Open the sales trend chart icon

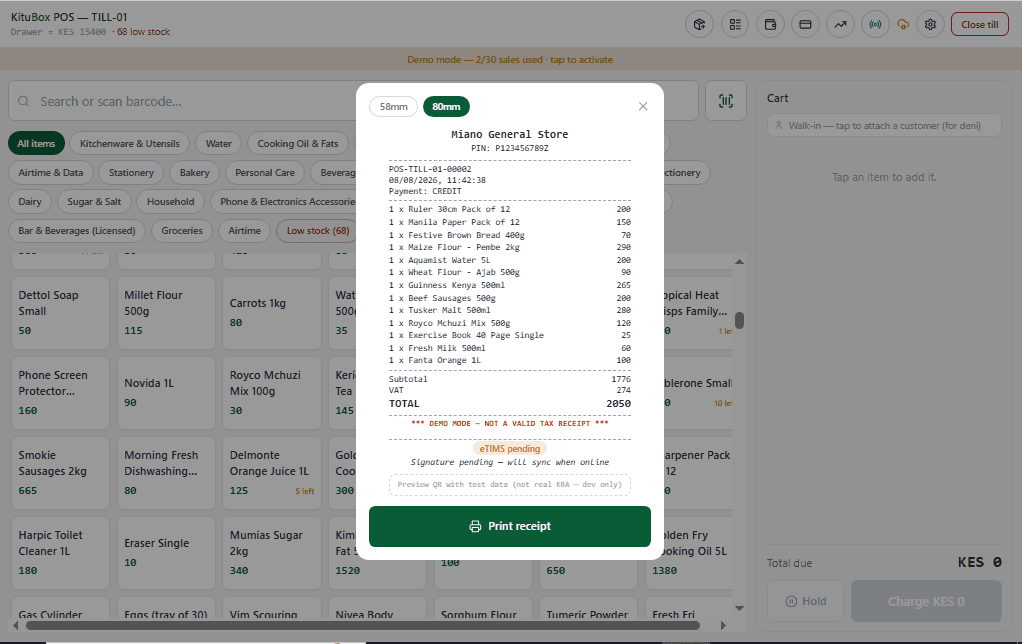(840, 25)
